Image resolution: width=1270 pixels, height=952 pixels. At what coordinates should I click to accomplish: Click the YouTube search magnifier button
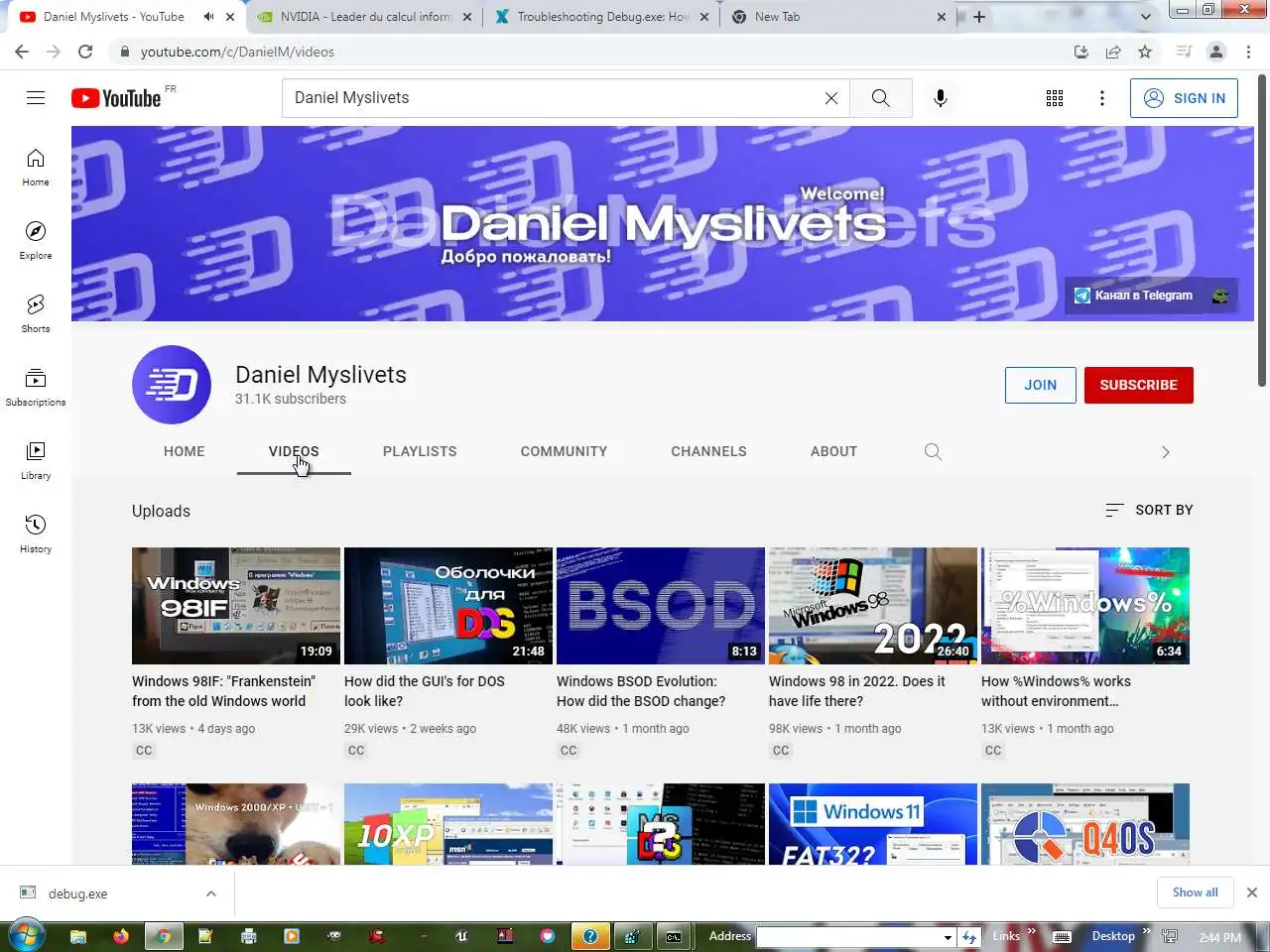pyautogui.click(x=881, y=98)
